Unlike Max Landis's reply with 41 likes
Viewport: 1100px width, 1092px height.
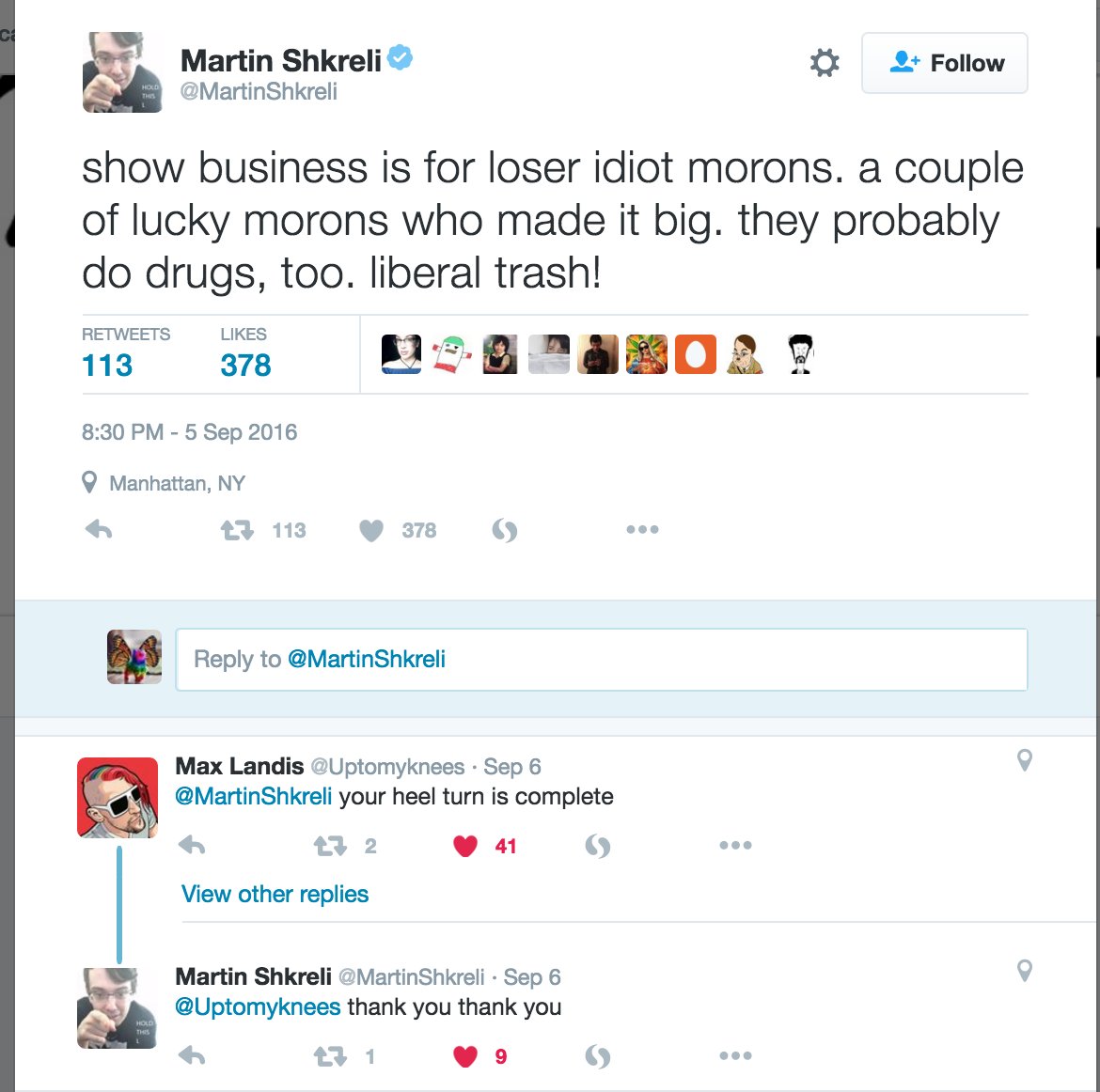(x=465, y=846)
